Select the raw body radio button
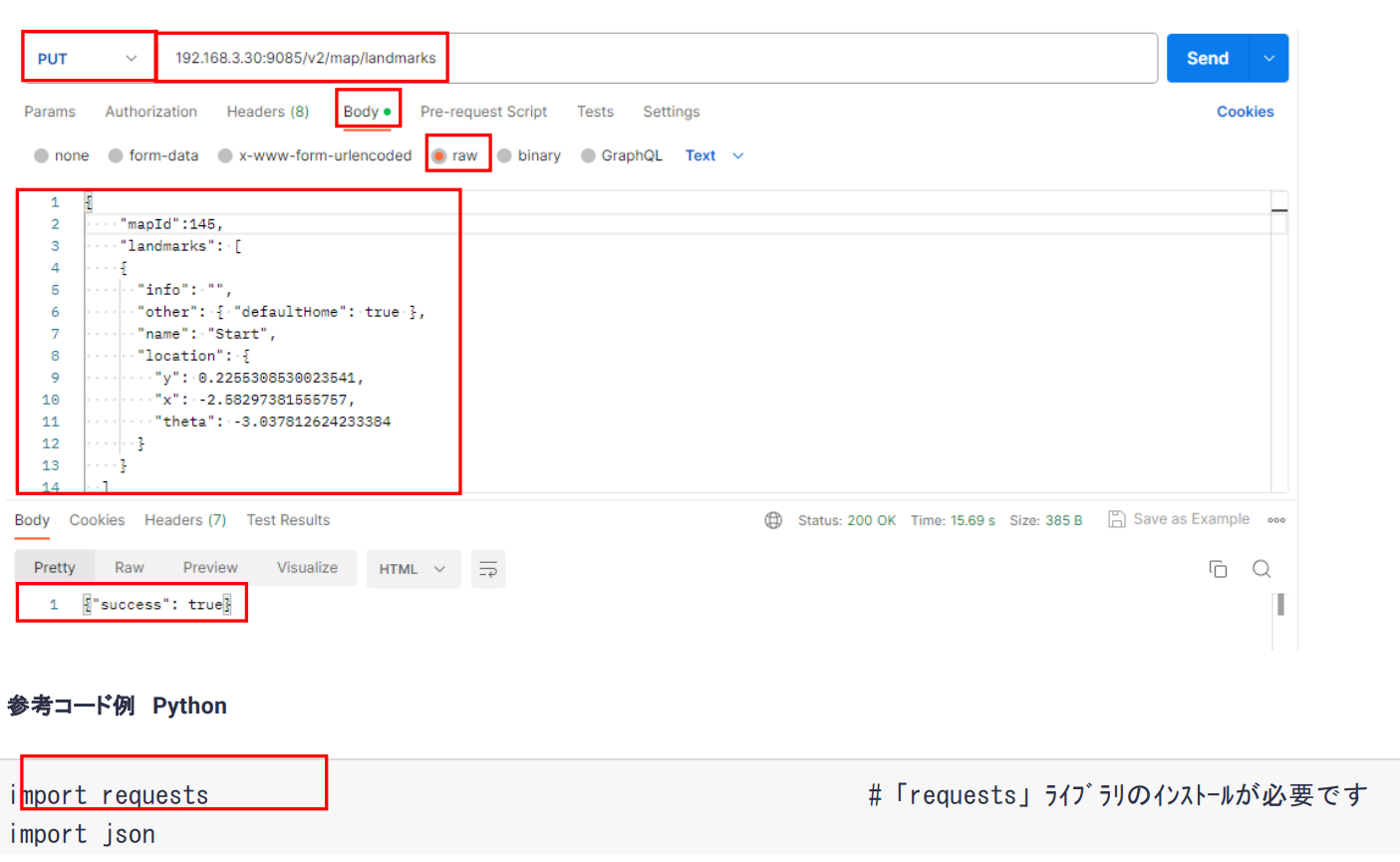The width and height of the screenshot is (1400, 862). 439,155
